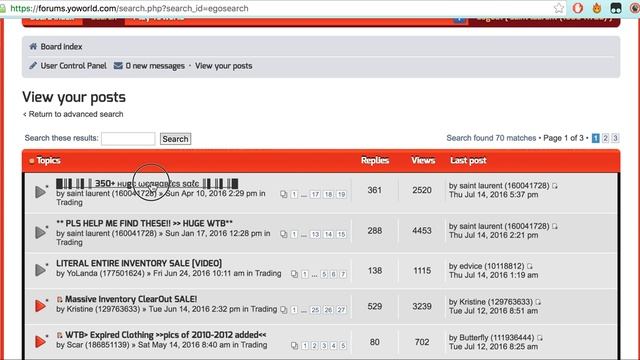The height and width of the screenshot is (360, 640).
Task: Go to results page 2
Action: pyautogui.click(x=605, y=138)
